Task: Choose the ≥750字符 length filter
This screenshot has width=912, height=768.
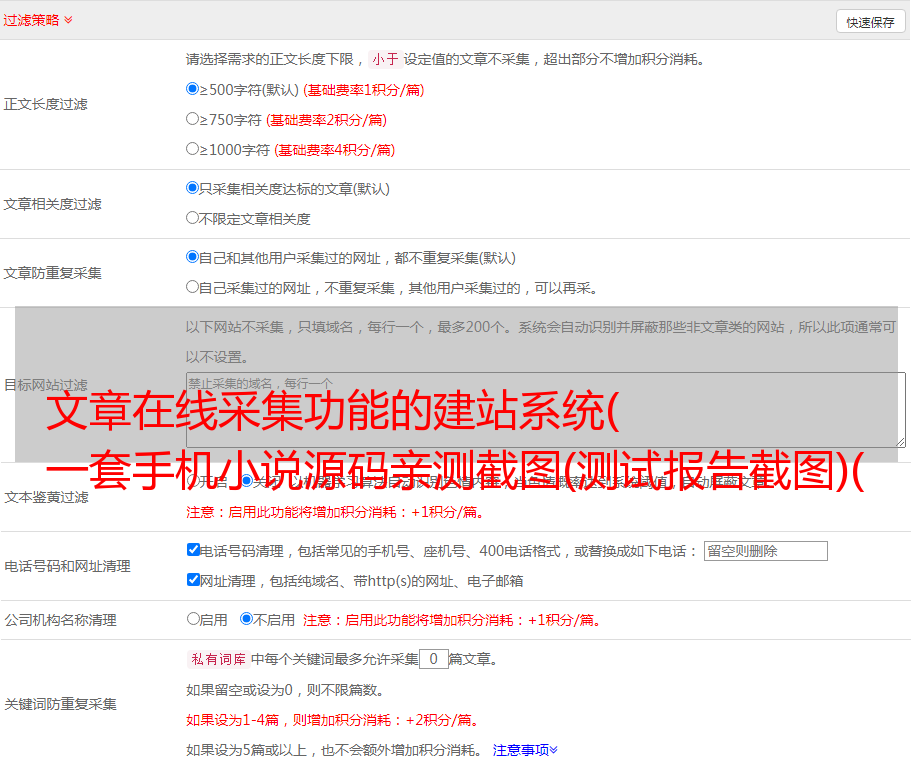Action: coord(193,119)
